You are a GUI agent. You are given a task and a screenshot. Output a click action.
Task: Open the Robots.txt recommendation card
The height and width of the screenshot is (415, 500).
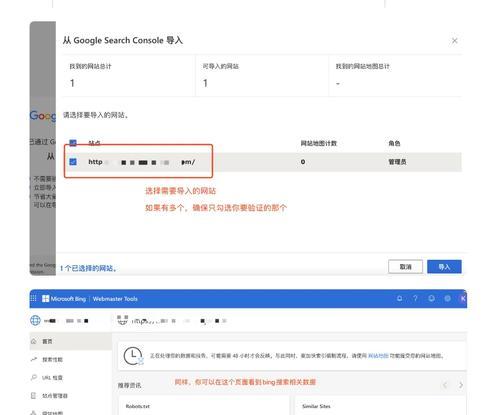204,406
